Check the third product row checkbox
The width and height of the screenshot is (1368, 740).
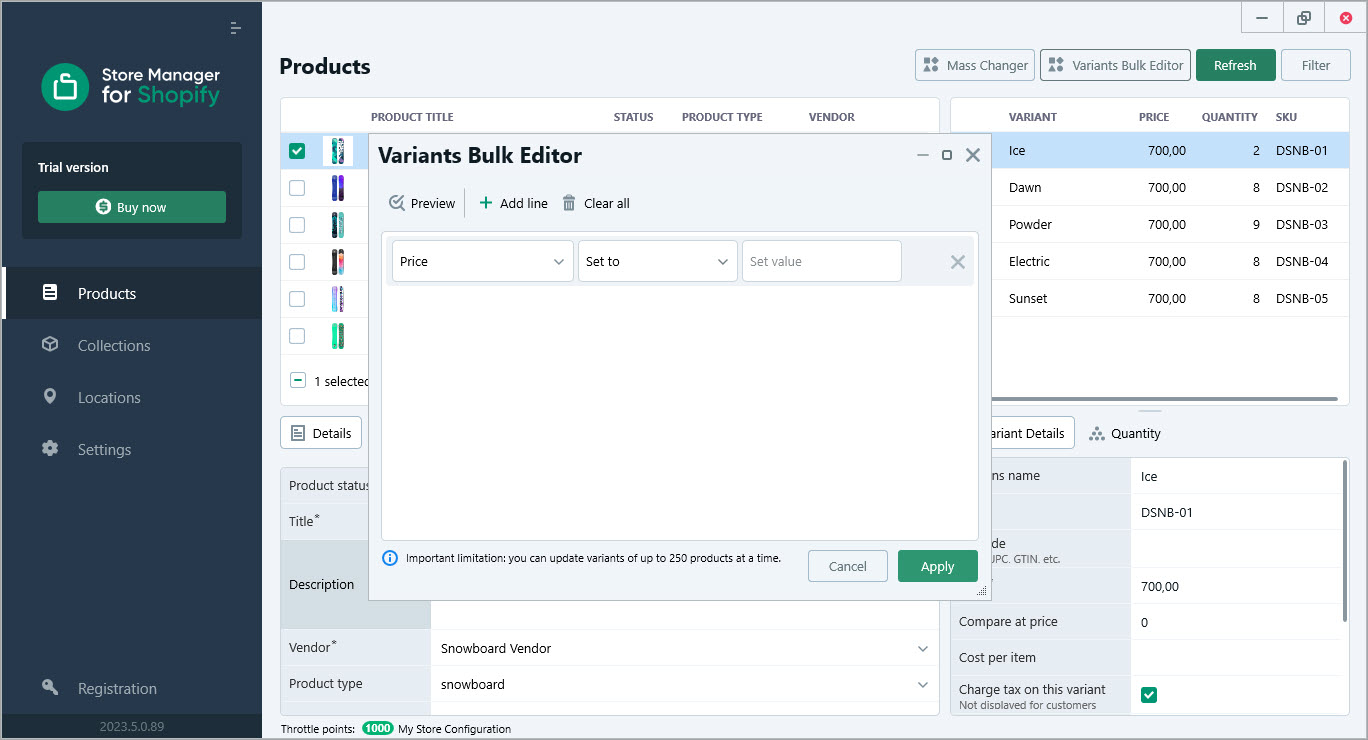pyautogui.click(x=297, y=225)
